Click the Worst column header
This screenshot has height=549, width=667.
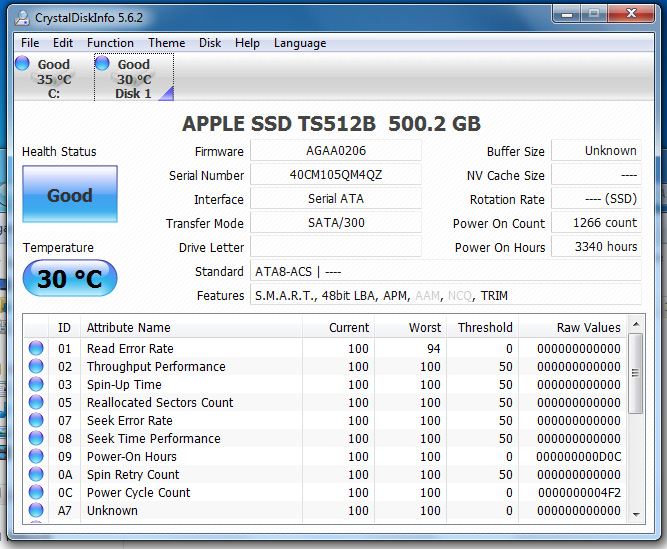point(410,327)
